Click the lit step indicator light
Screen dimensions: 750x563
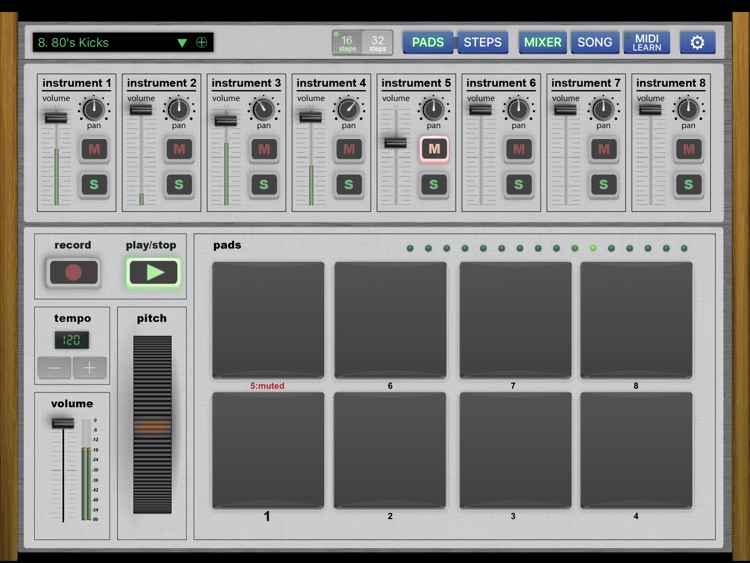[x=593, y=248]
